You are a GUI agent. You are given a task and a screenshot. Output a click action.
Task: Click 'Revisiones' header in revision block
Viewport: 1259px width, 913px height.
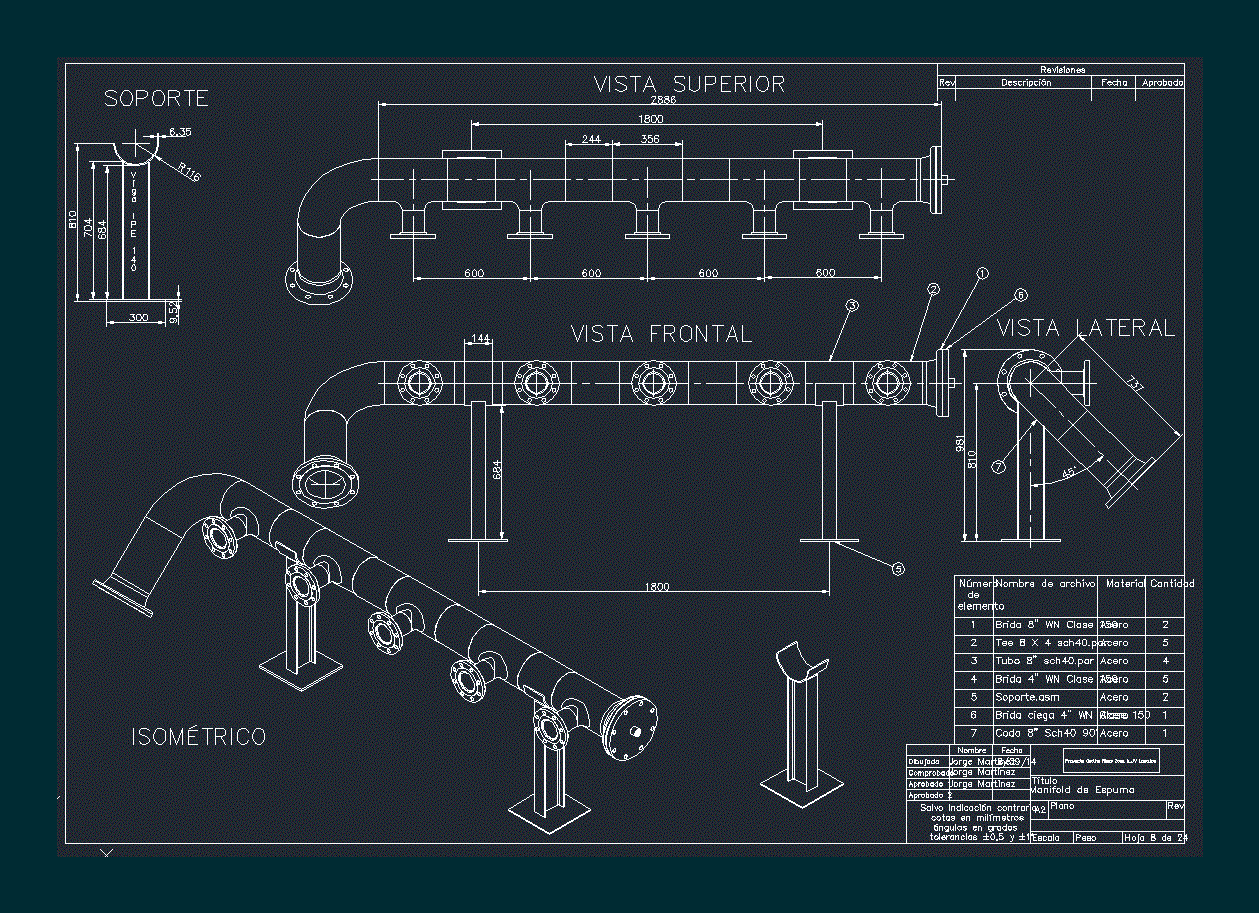point(1062,70)
